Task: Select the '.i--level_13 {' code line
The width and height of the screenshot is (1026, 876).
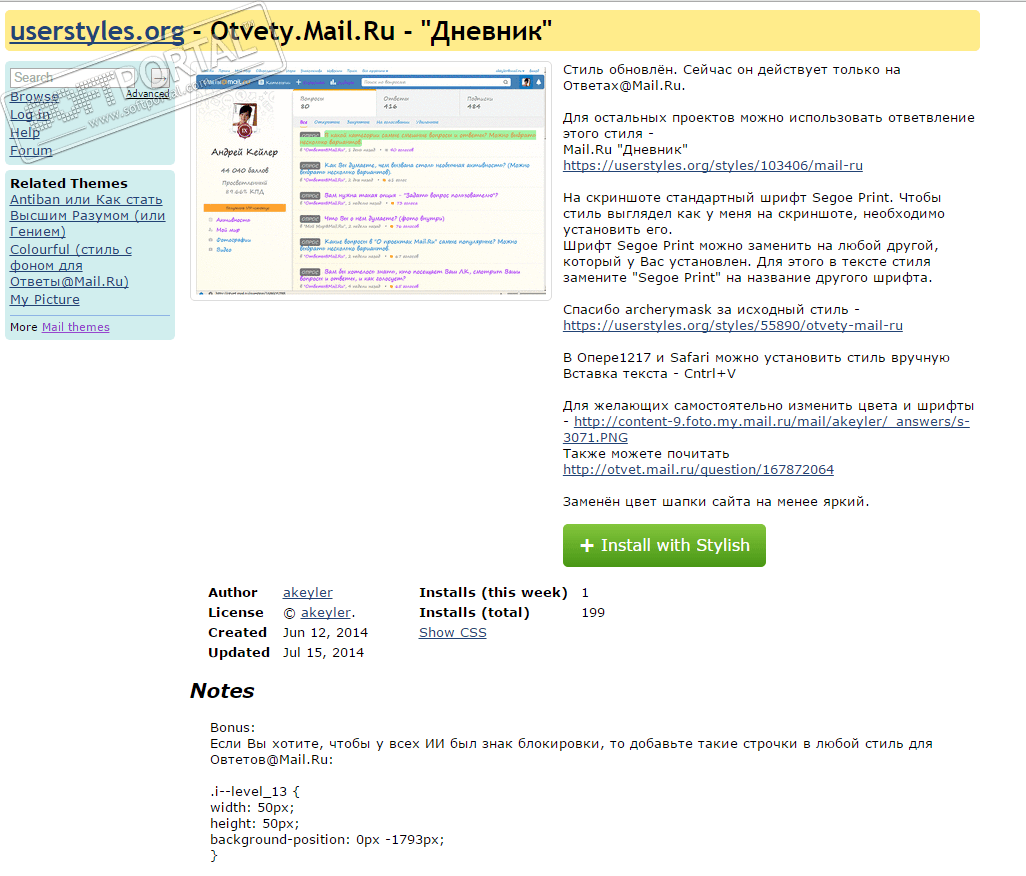Action: 255,792
